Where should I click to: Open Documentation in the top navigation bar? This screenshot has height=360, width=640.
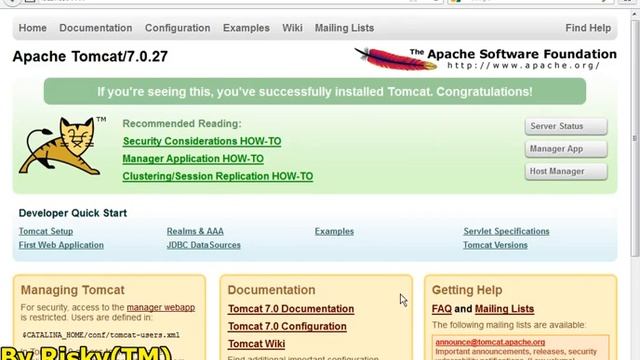point(96,28)
